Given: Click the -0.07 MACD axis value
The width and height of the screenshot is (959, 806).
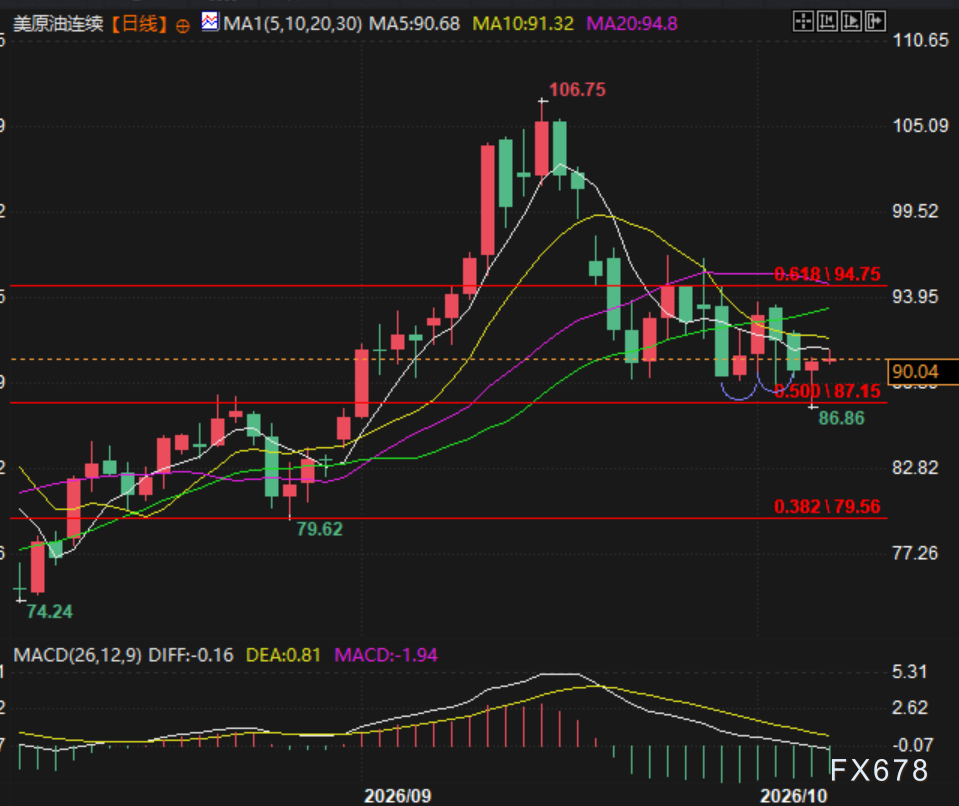Looking at the screenshot, I should pos(913,745).
